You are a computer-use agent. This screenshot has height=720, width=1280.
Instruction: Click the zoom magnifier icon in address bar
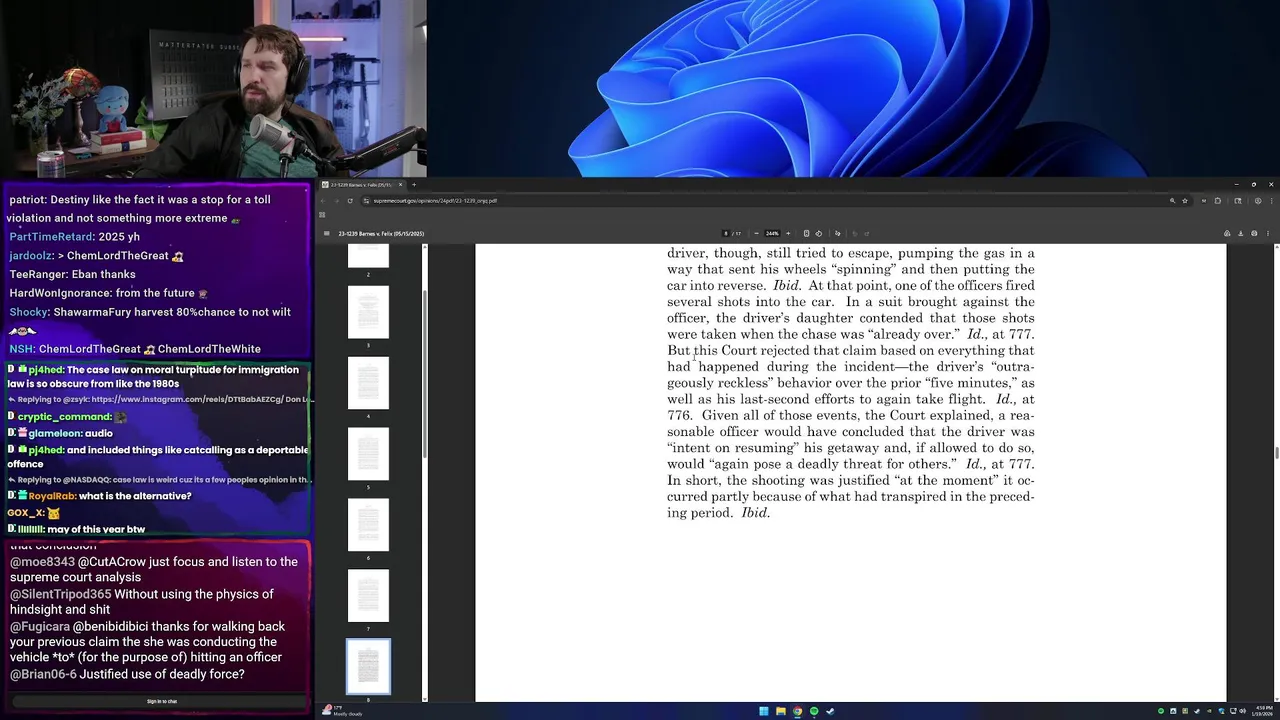tap(1172, 200)
